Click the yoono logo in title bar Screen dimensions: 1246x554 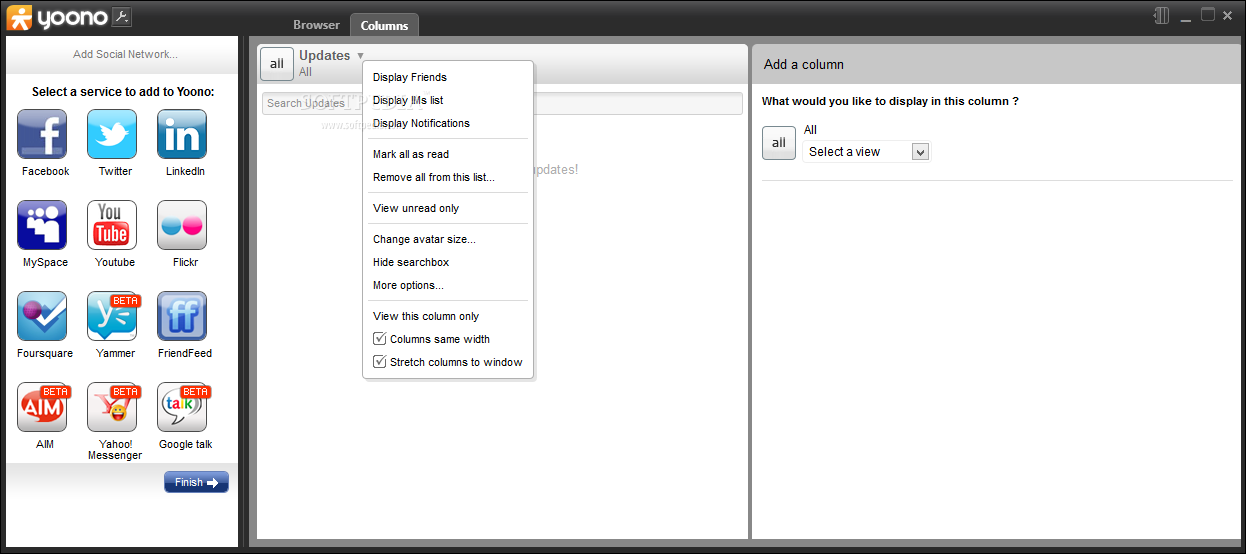[57, 17]
